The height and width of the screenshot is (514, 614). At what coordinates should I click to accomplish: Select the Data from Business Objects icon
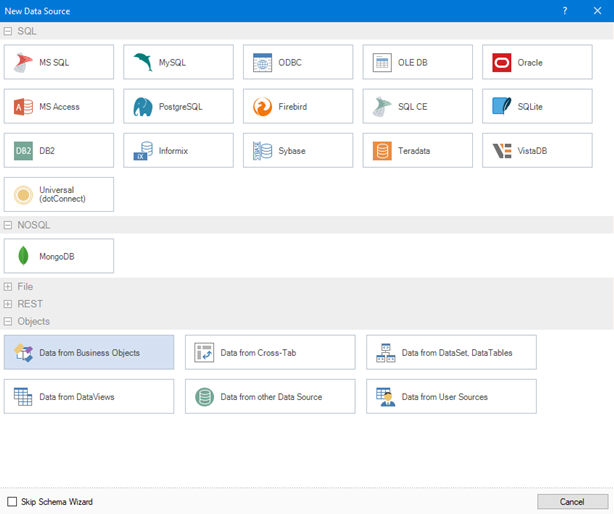click(x=23, y=352)
